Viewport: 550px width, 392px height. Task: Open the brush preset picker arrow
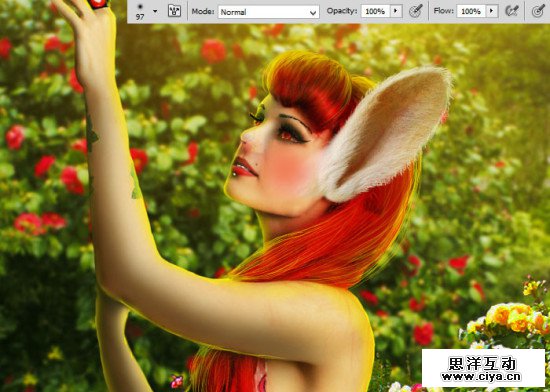(155, 11)
